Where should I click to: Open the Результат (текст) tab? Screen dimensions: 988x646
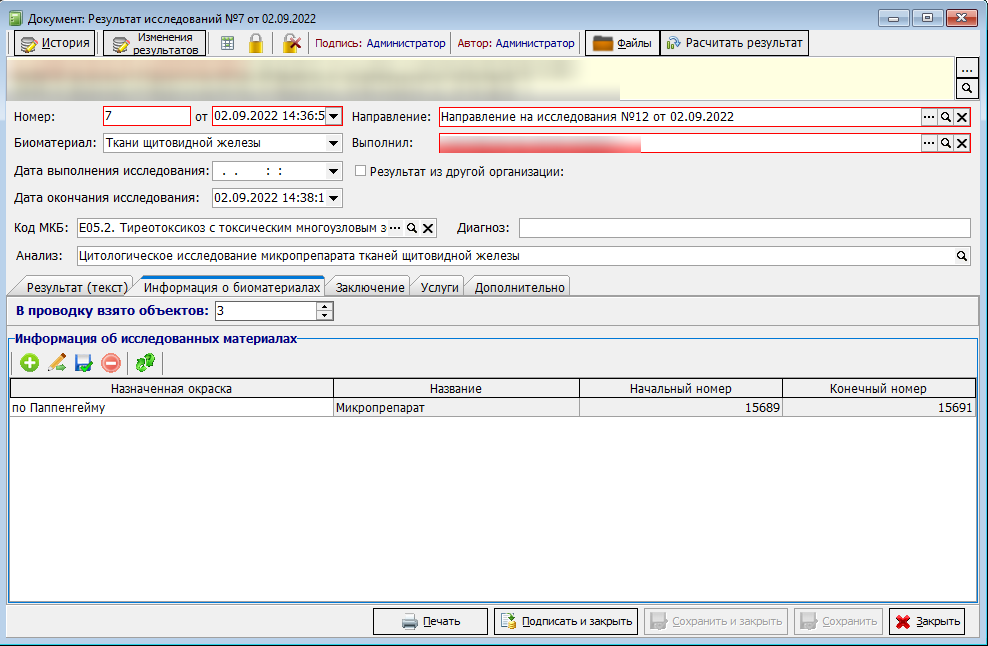76,287
